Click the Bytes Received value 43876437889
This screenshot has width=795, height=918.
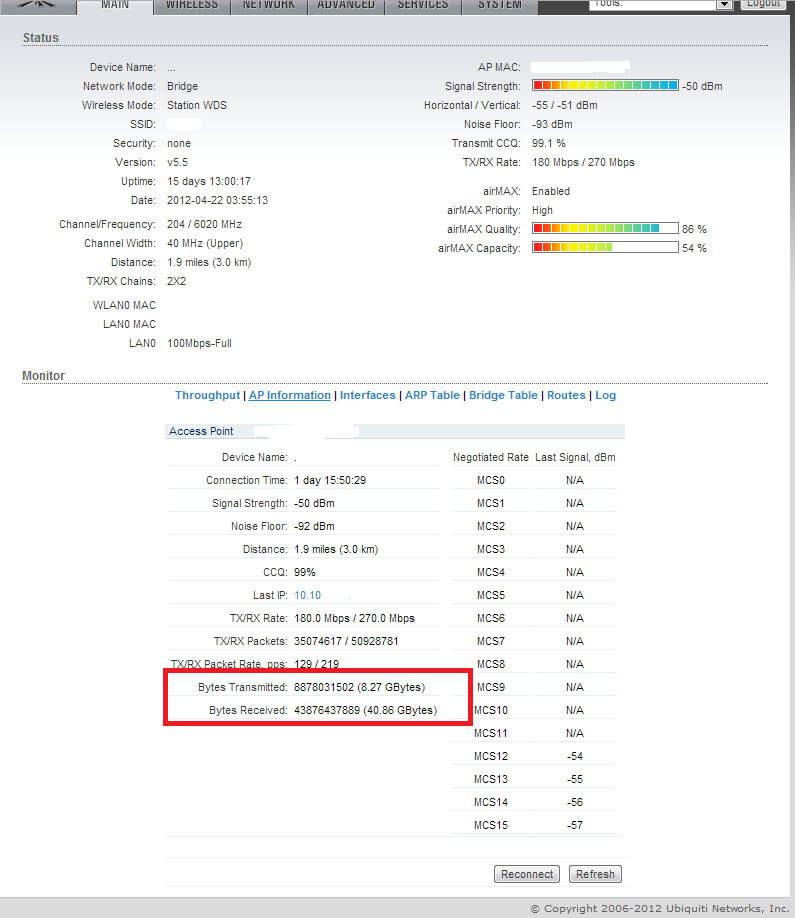pos(327,710)
